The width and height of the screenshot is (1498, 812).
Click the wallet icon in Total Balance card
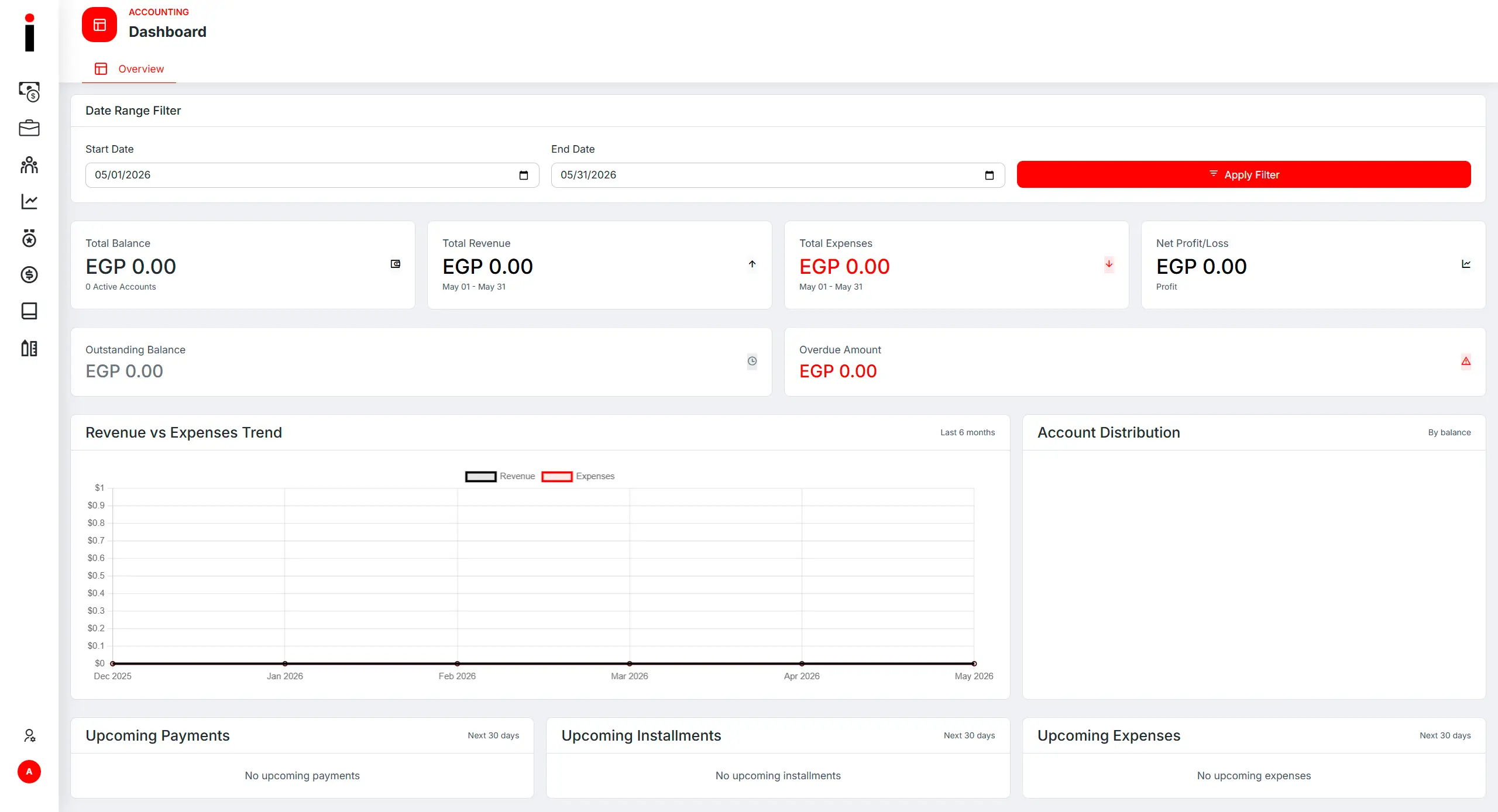click(x=396, y=264)
